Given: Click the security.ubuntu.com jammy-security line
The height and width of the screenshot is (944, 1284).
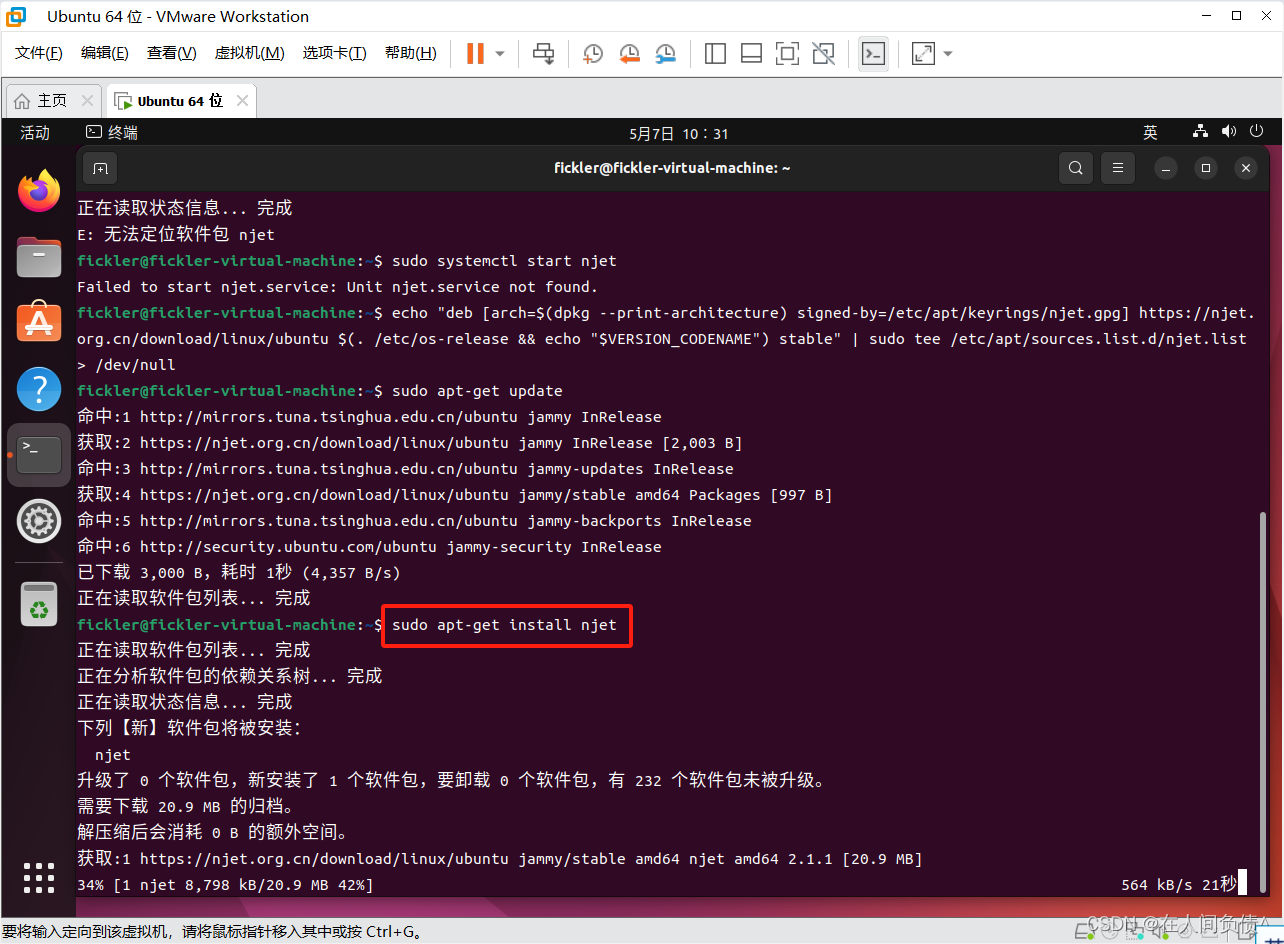Looking at the screenshot, I should [369, 547].
